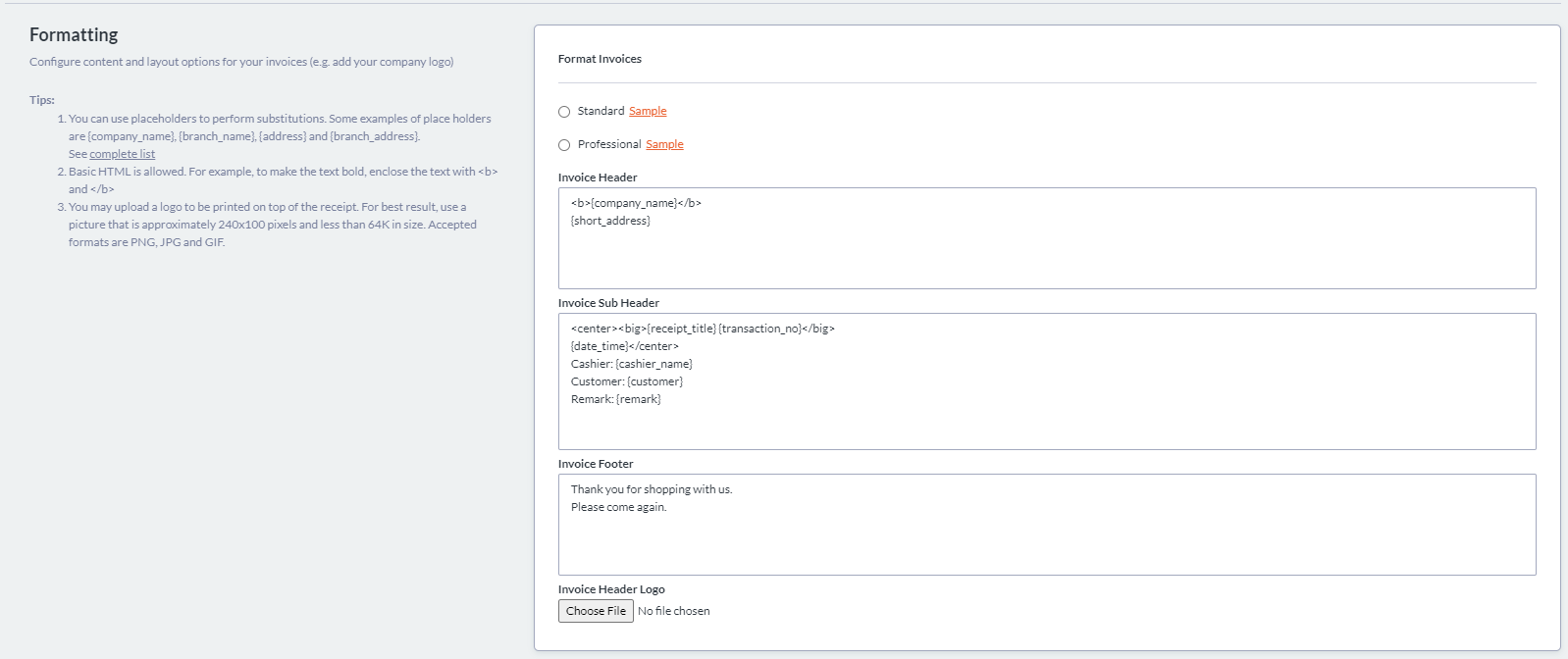Open the complete list of placeholders link

(122, 154)
